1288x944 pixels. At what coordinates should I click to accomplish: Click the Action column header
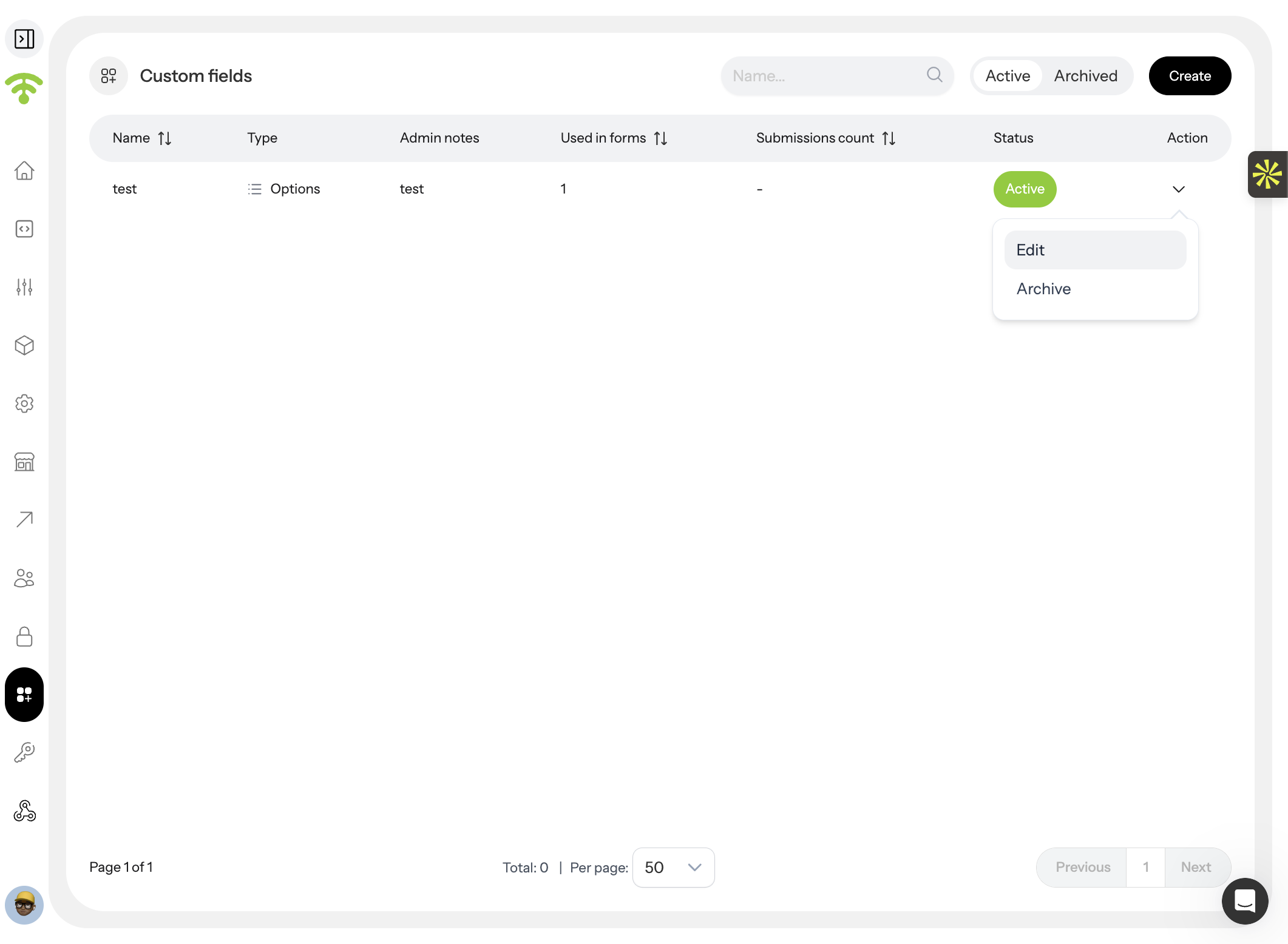point(1187,138)
